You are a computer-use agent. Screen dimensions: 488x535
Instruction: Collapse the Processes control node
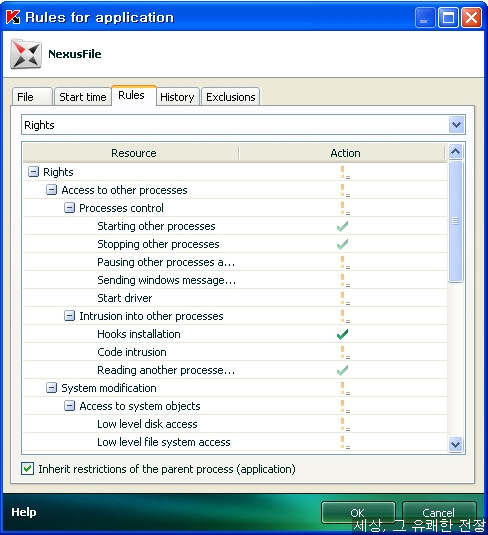point(69,208)
